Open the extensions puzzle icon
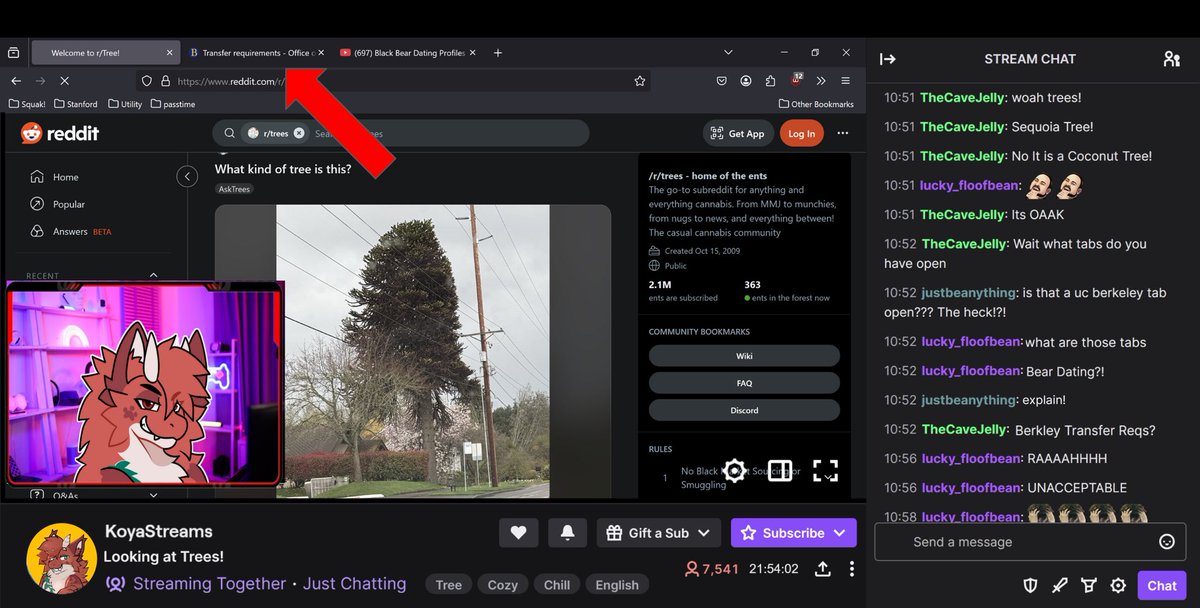This screenshot has width=1200, height=608. (x=770, y=81)
